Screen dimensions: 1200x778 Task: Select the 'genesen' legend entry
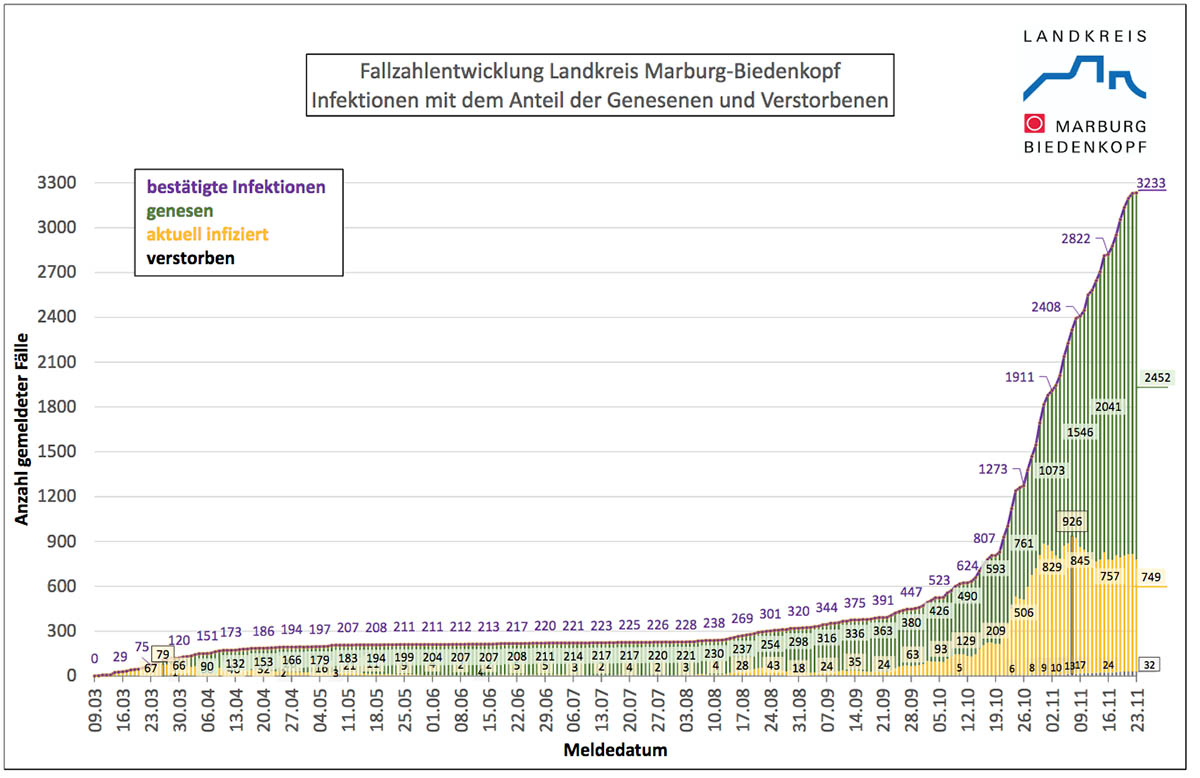[178, 211]
